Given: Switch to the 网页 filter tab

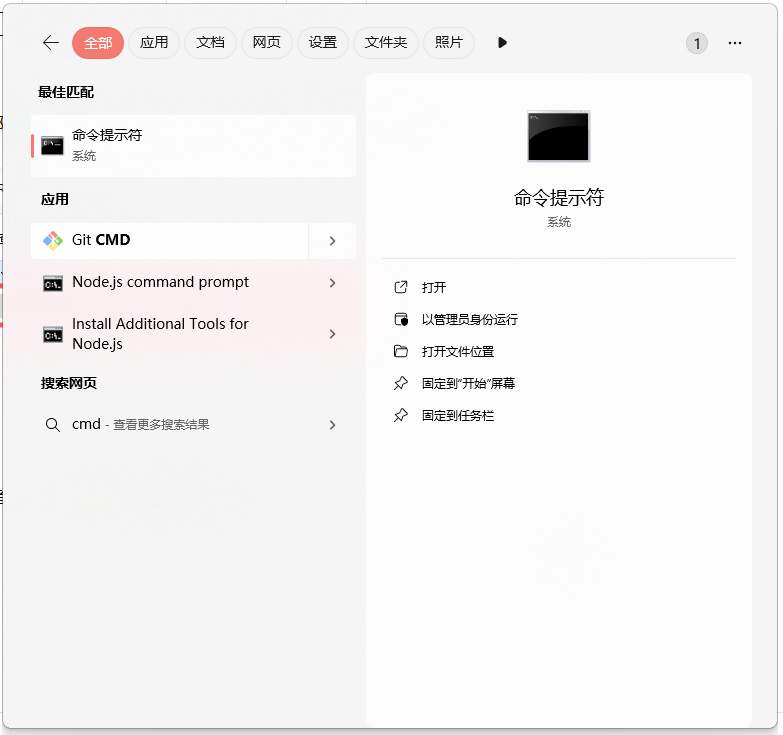Looking at the screenshot, I should [267, 43].
